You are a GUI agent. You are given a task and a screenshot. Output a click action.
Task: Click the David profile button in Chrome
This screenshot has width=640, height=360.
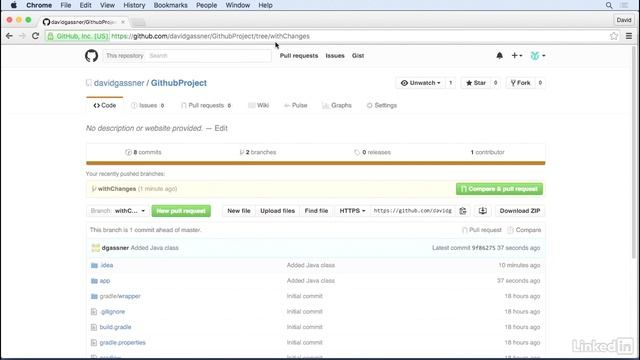point(624,20)
